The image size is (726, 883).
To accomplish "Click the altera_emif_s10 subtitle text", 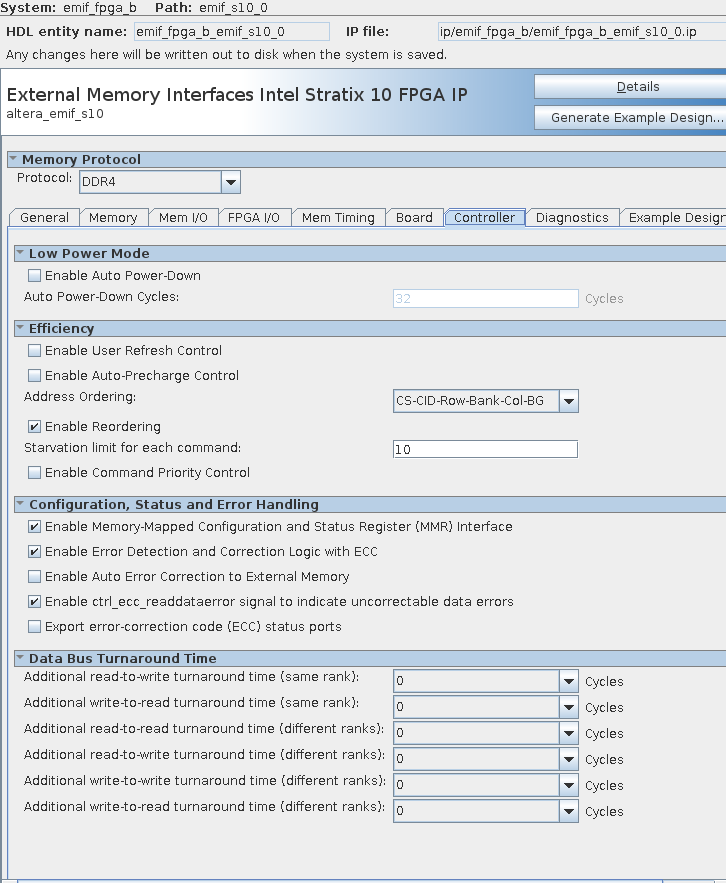I will [x=55, y=114].
